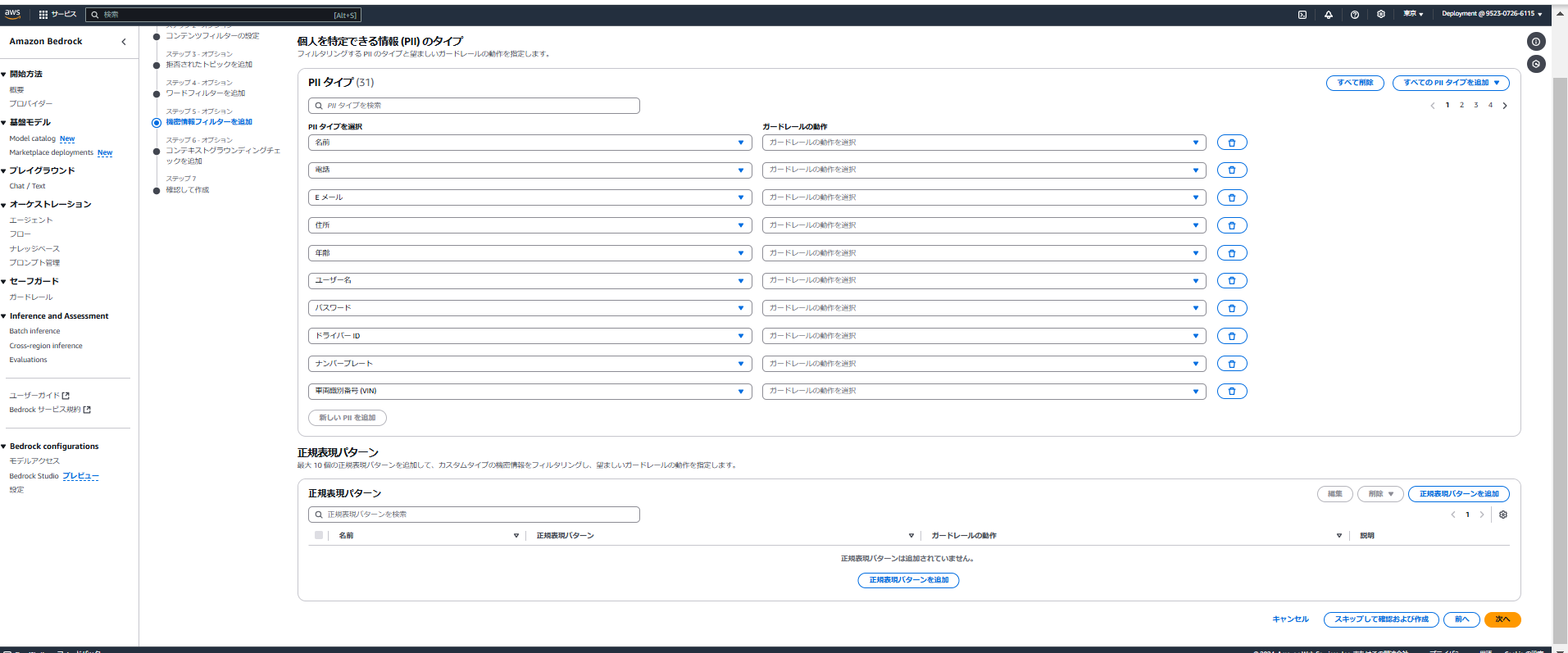Choose guardrail action for E メール row
The width and height of the screenshot is (1568, 653).
(984, 197)
